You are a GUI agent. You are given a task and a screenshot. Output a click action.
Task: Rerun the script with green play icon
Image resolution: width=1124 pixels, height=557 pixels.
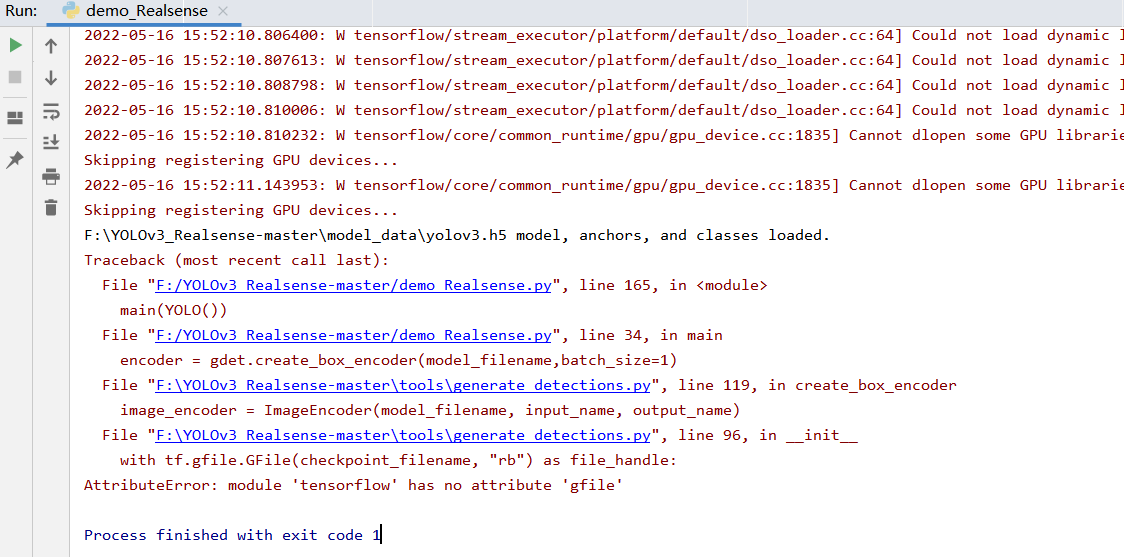pos(15,46)
